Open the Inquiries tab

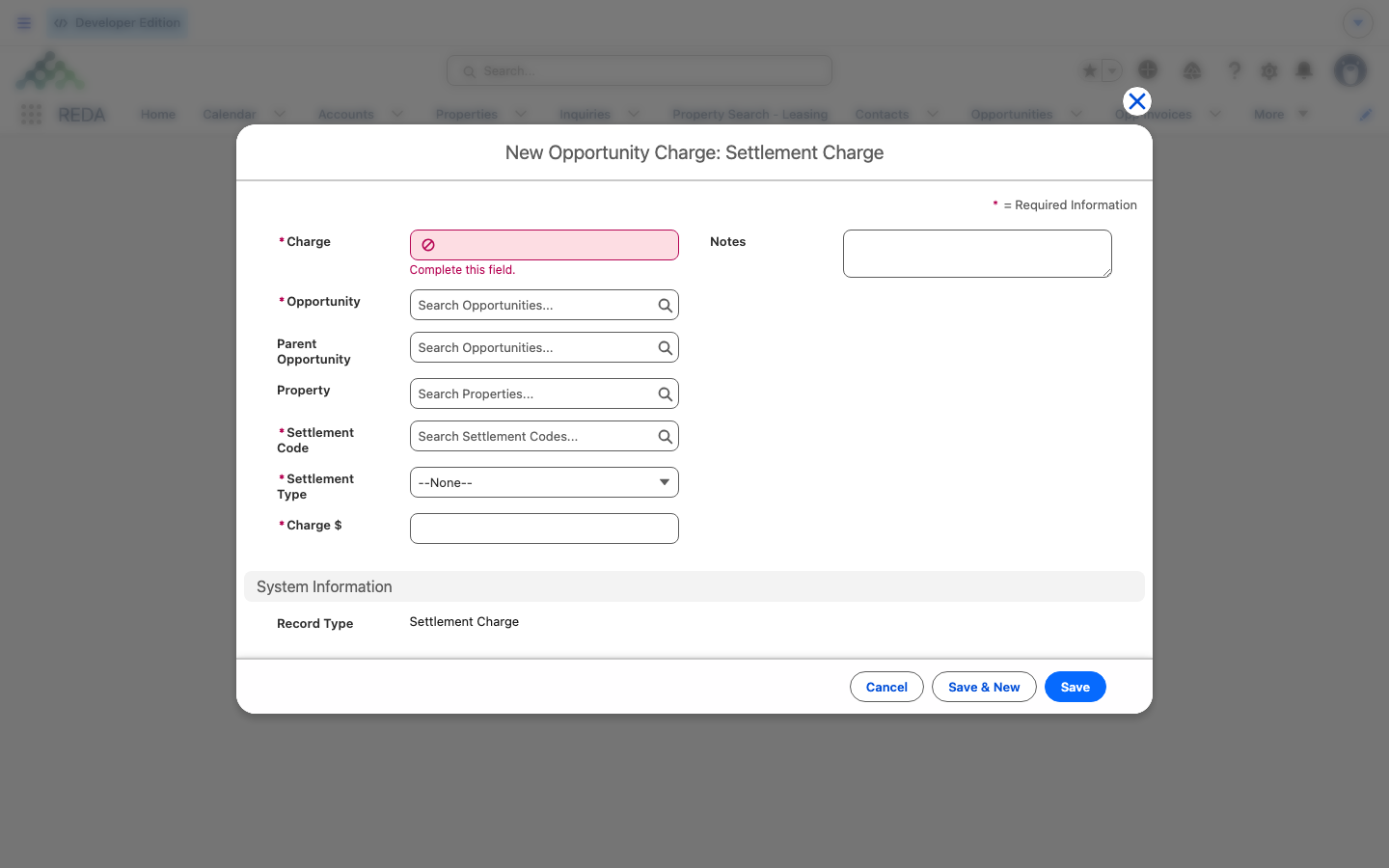click(x=585, y=114)
